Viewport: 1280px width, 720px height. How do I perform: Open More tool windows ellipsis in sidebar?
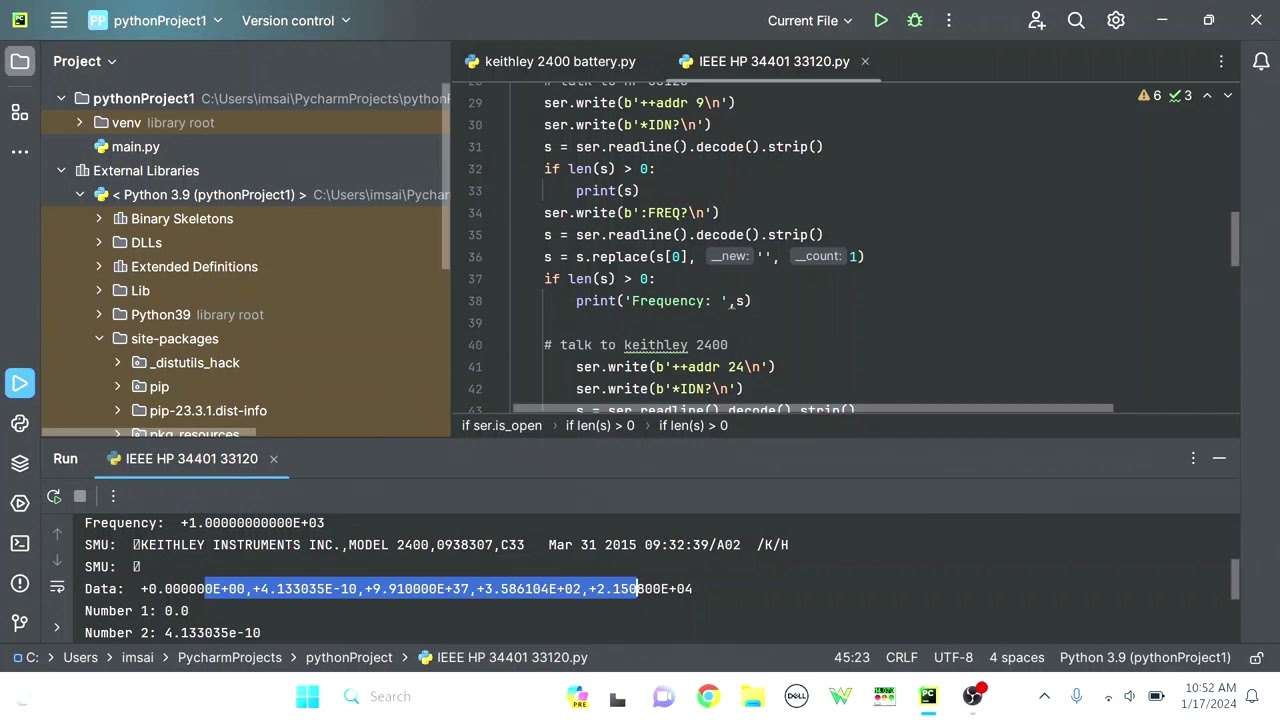tap(20, 152)
